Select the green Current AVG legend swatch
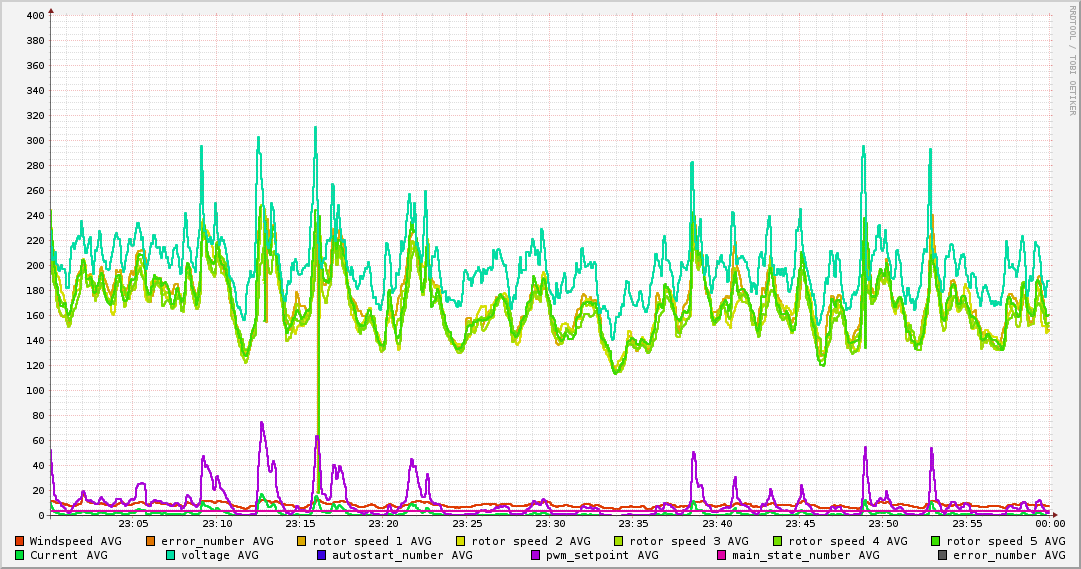This screenshot has width=1081, height=569. (19, 555)
